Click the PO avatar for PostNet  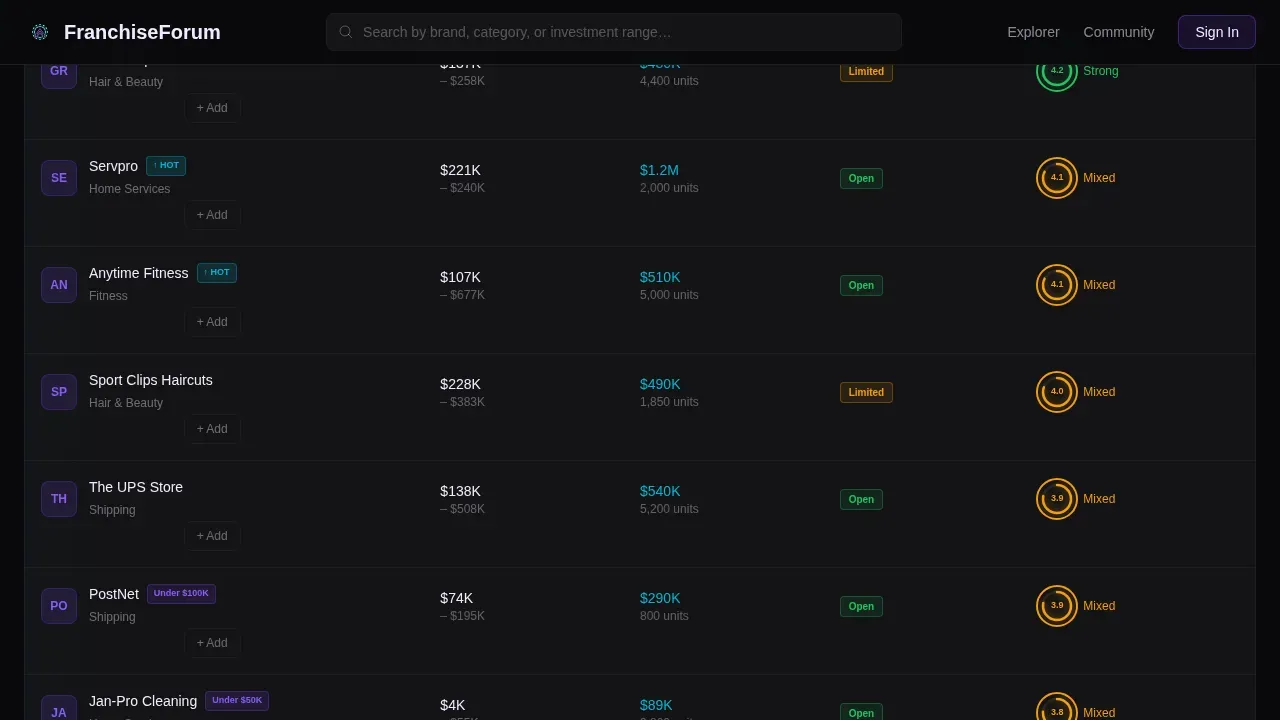tap(59, 606)
